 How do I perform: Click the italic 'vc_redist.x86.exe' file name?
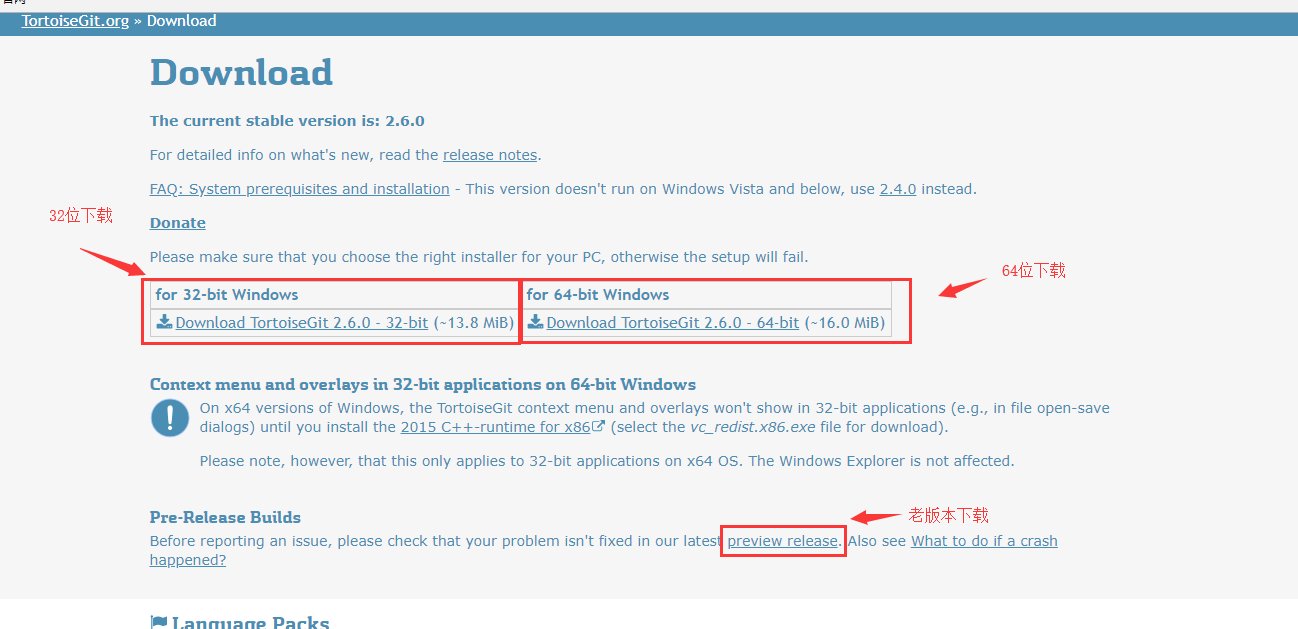point(753,427)
